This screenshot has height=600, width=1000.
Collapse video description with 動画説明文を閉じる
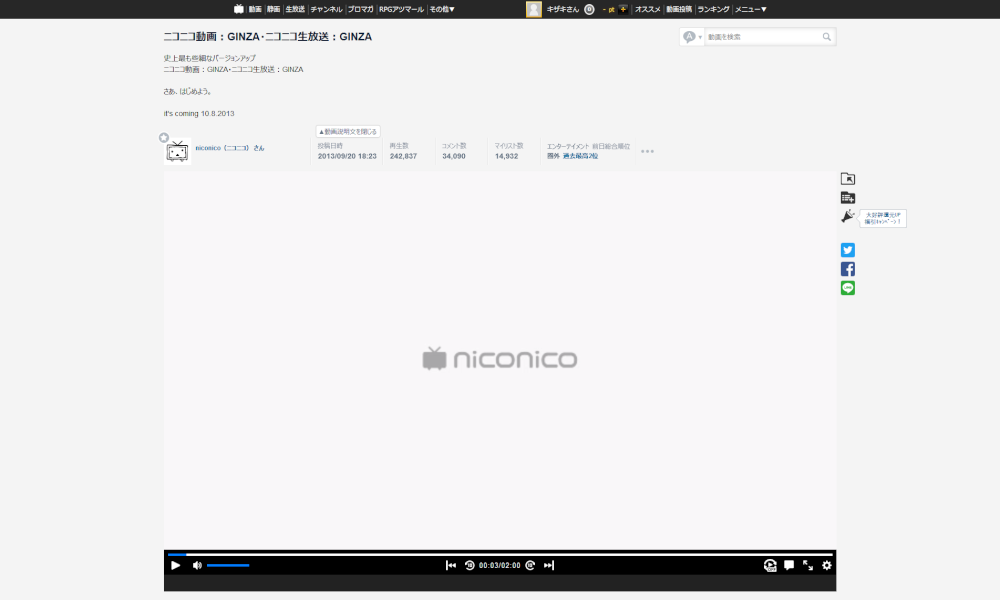click(x=348, y=131)
